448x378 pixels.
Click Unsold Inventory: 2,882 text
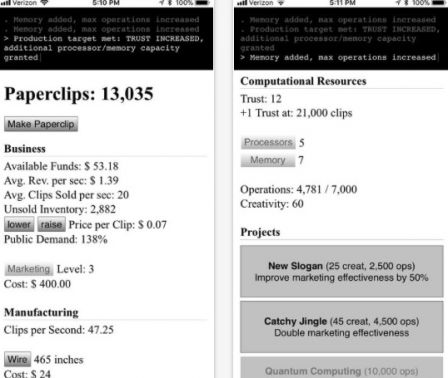click(60, 209)
